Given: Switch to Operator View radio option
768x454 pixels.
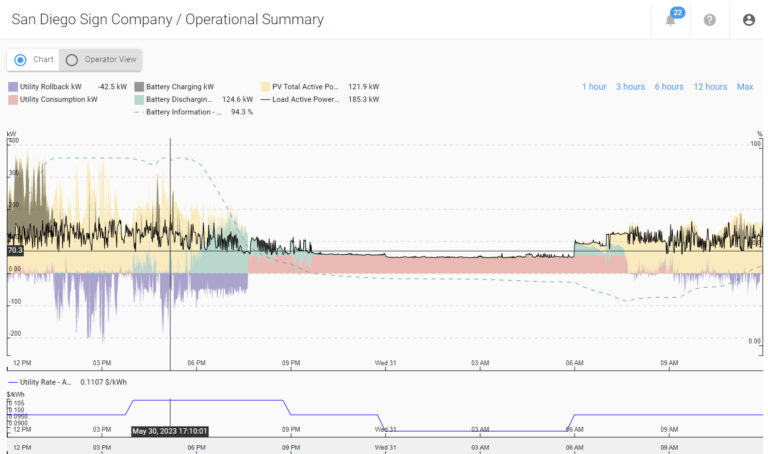Looking at the screenshot, I should (72, 60).
